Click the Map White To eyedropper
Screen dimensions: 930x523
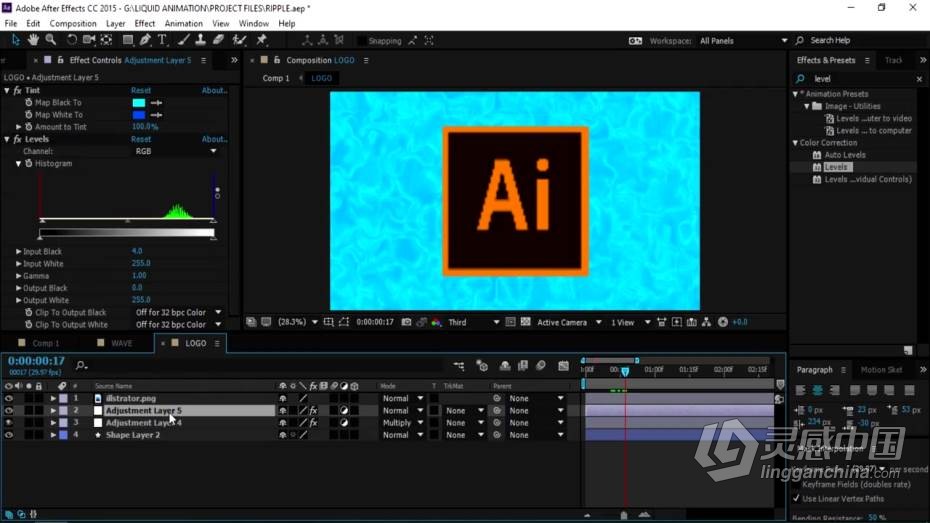tap(157, 115)
